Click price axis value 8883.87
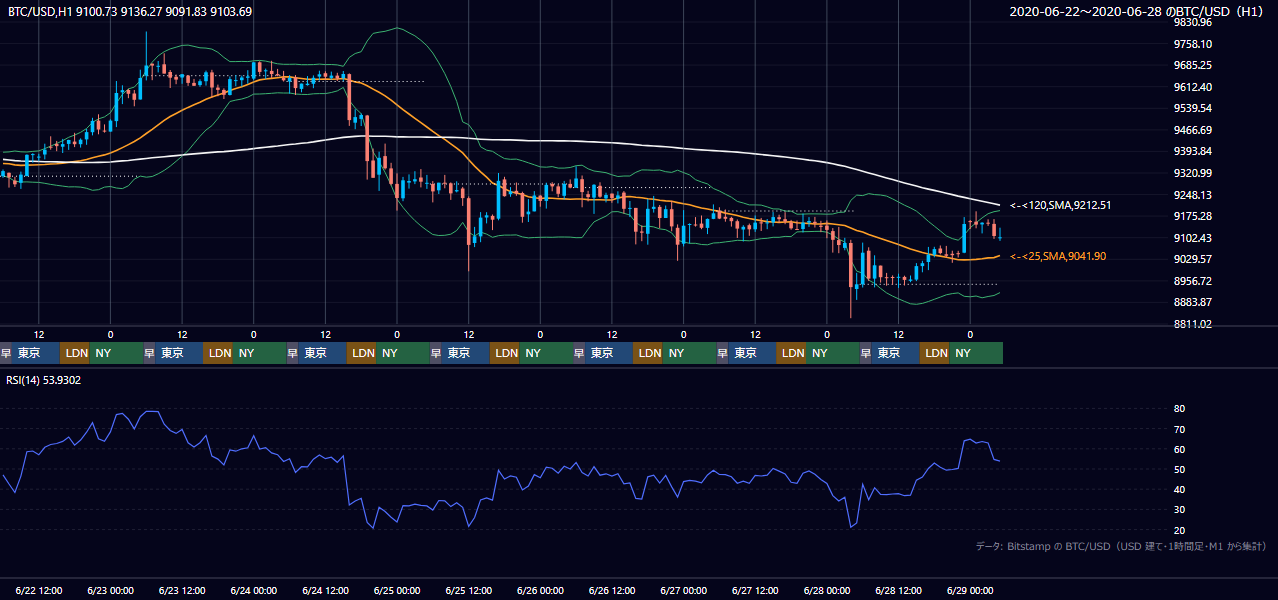 [1193, 302]
